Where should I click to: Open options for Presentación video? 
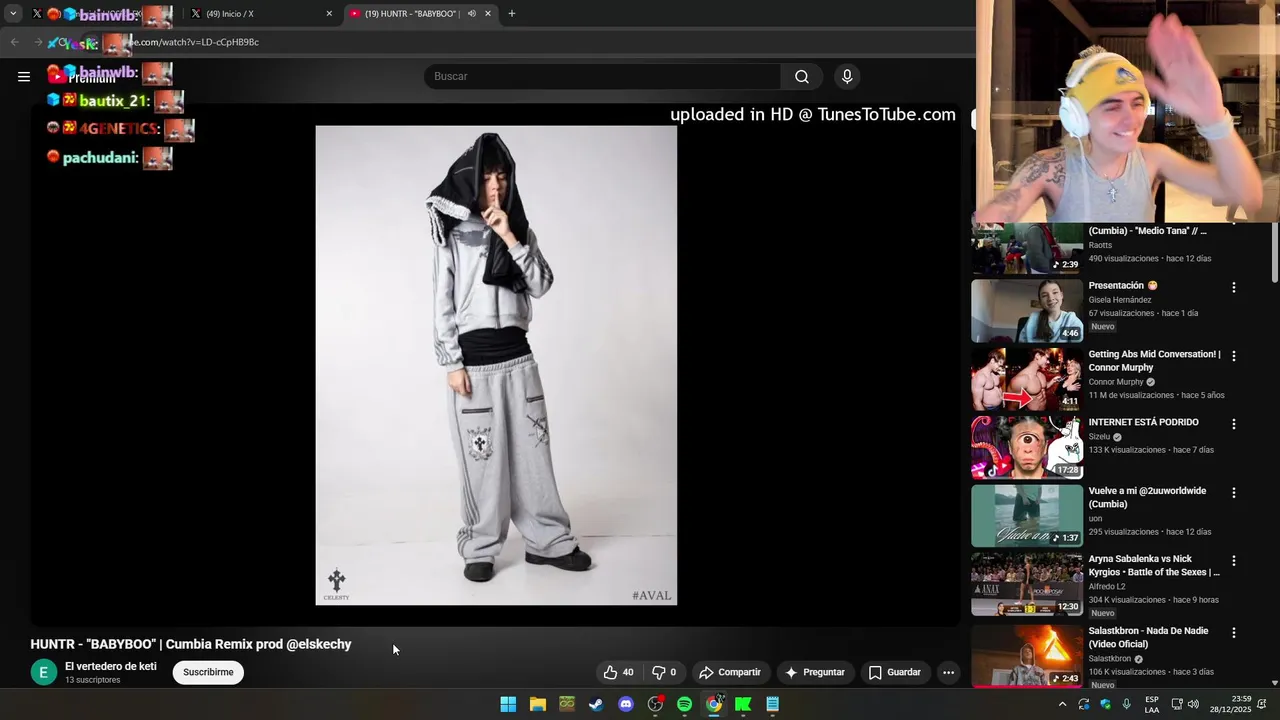1234,287
